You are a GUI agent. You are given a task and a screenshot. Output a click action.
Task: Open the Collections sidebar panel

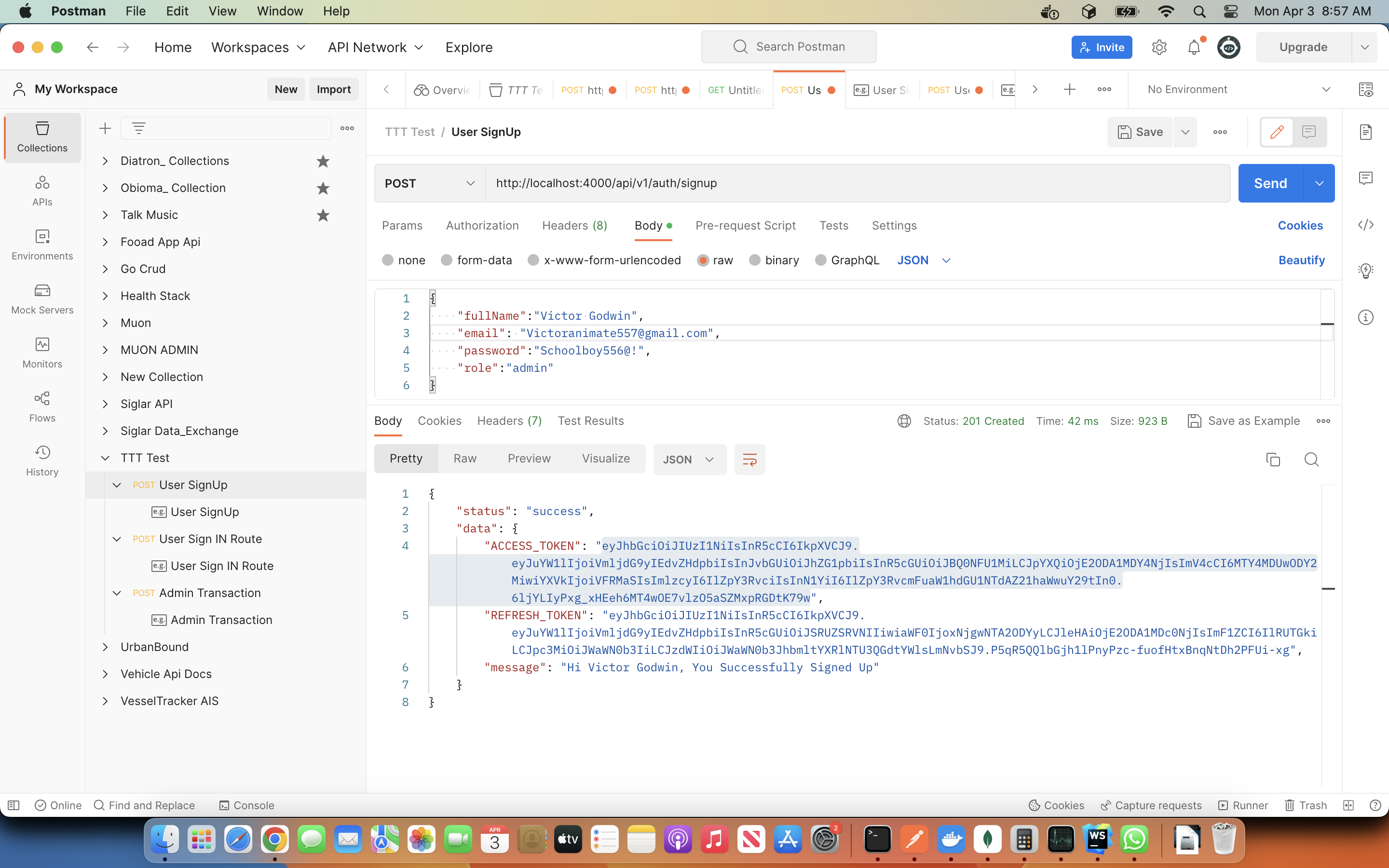pos(42,137)
